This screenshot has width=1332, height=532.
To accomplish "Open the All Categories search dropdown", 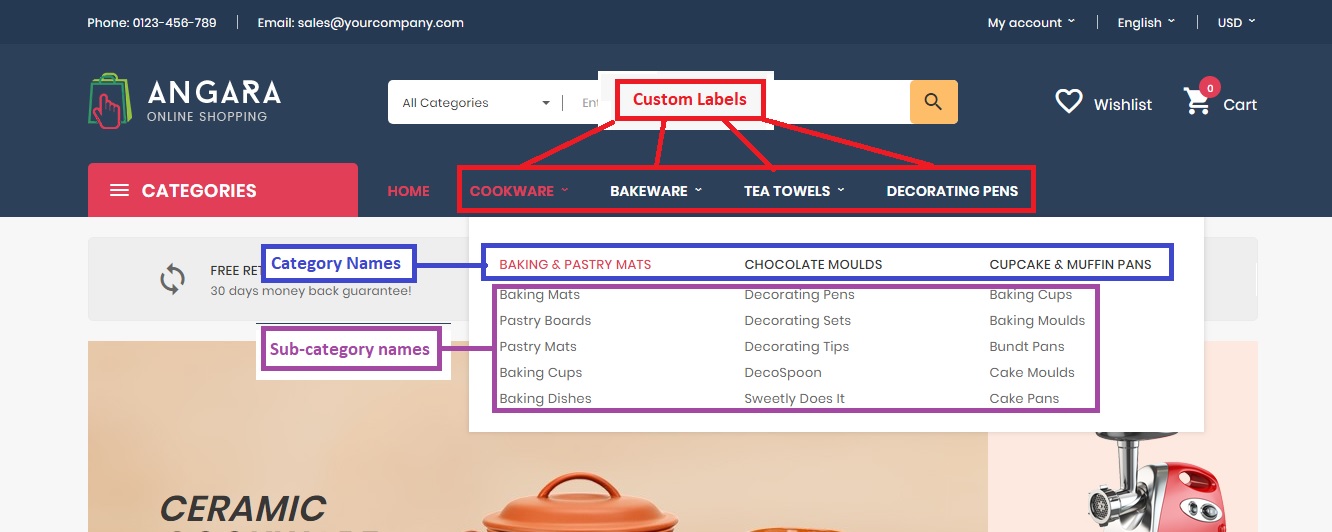I will [x=475, y=102].
